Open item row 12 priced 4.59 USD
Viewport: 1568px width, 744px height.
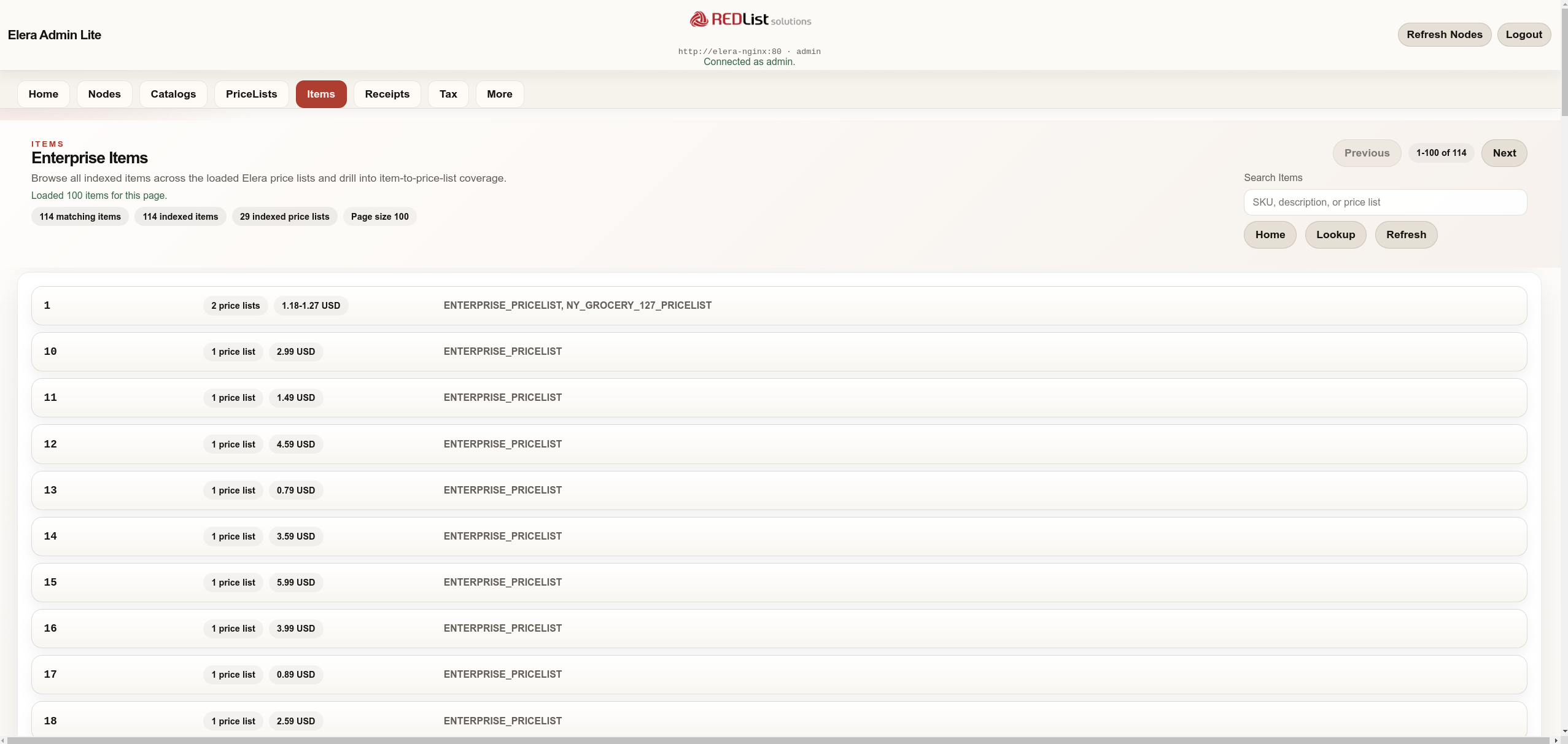pyautogui.click(x=778, y=444)
